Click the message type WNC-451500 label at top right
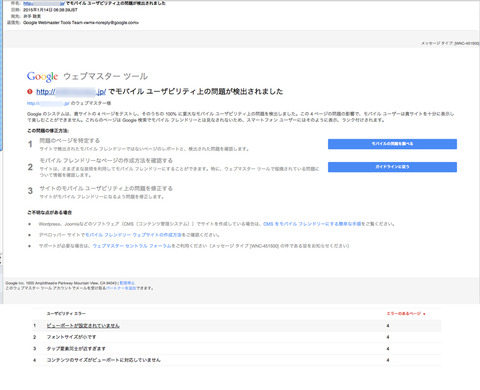This screenshot has width=480, height=390. pyautogui.click(x=450, y=44)
